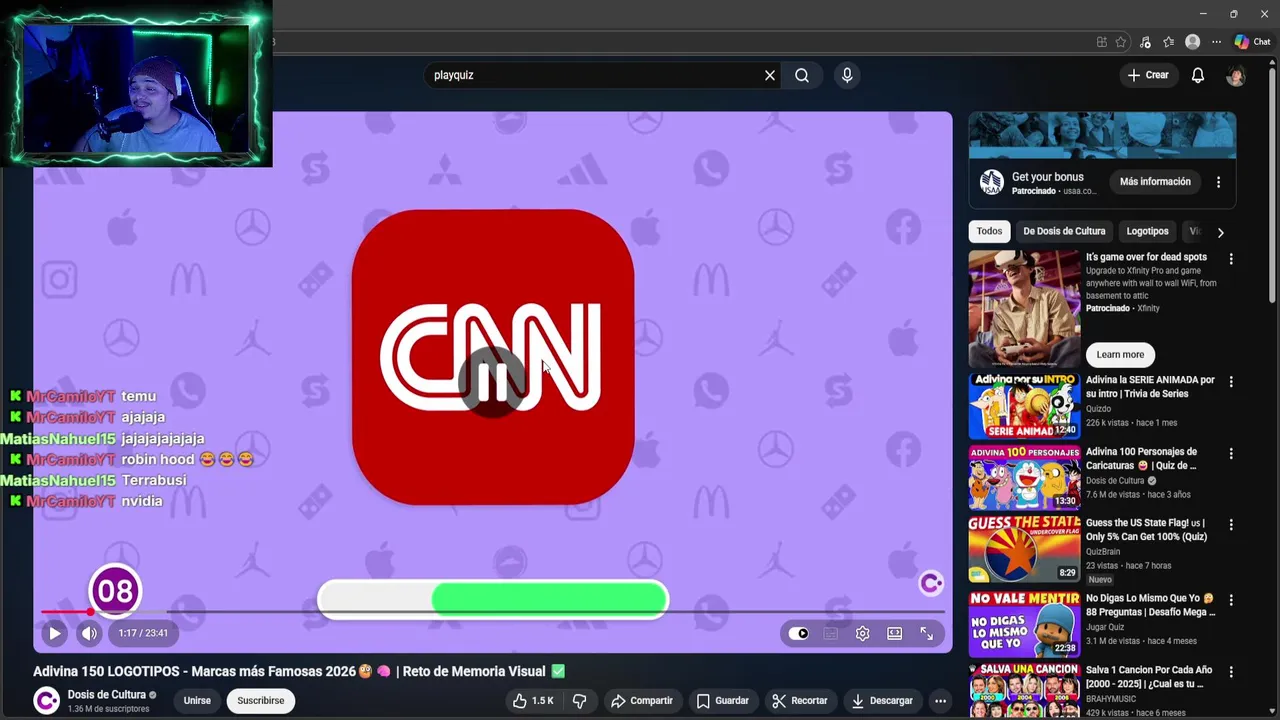Share the video via Compartir
1280x720 pixels.
[642, 701]
